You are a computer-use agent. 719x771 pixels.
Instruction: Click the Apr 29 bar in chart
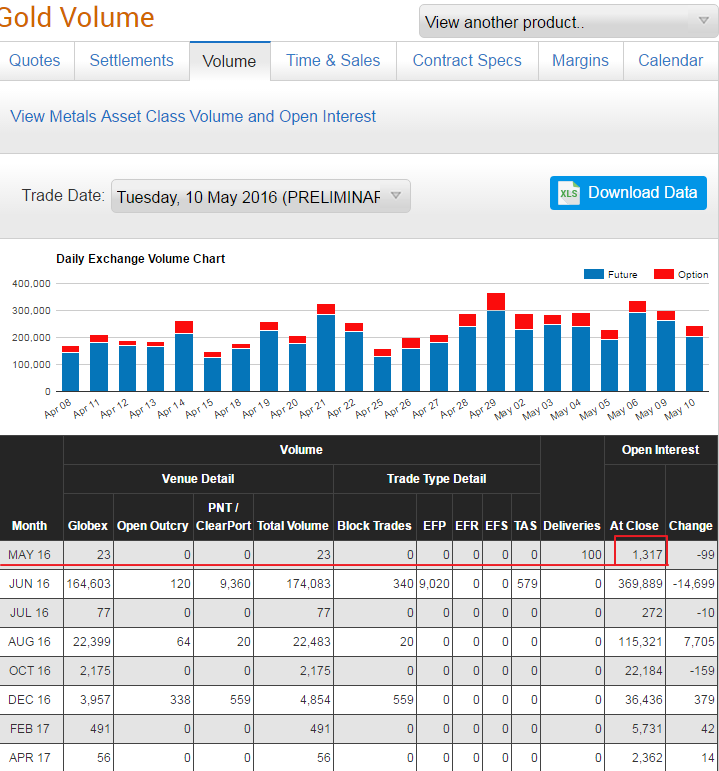coord(496,342)
